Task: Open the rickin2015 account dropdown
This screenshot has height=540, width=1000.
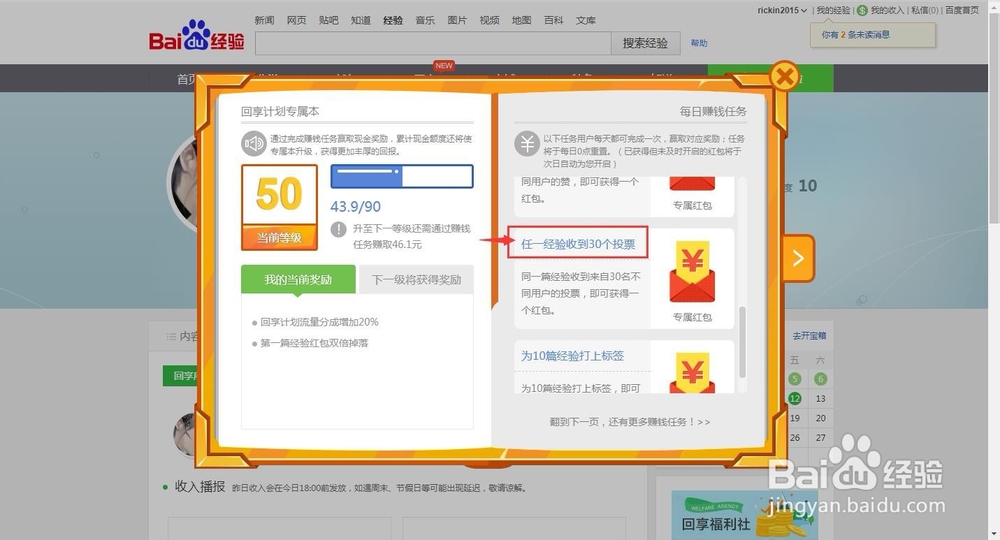Action: (782, 10)
